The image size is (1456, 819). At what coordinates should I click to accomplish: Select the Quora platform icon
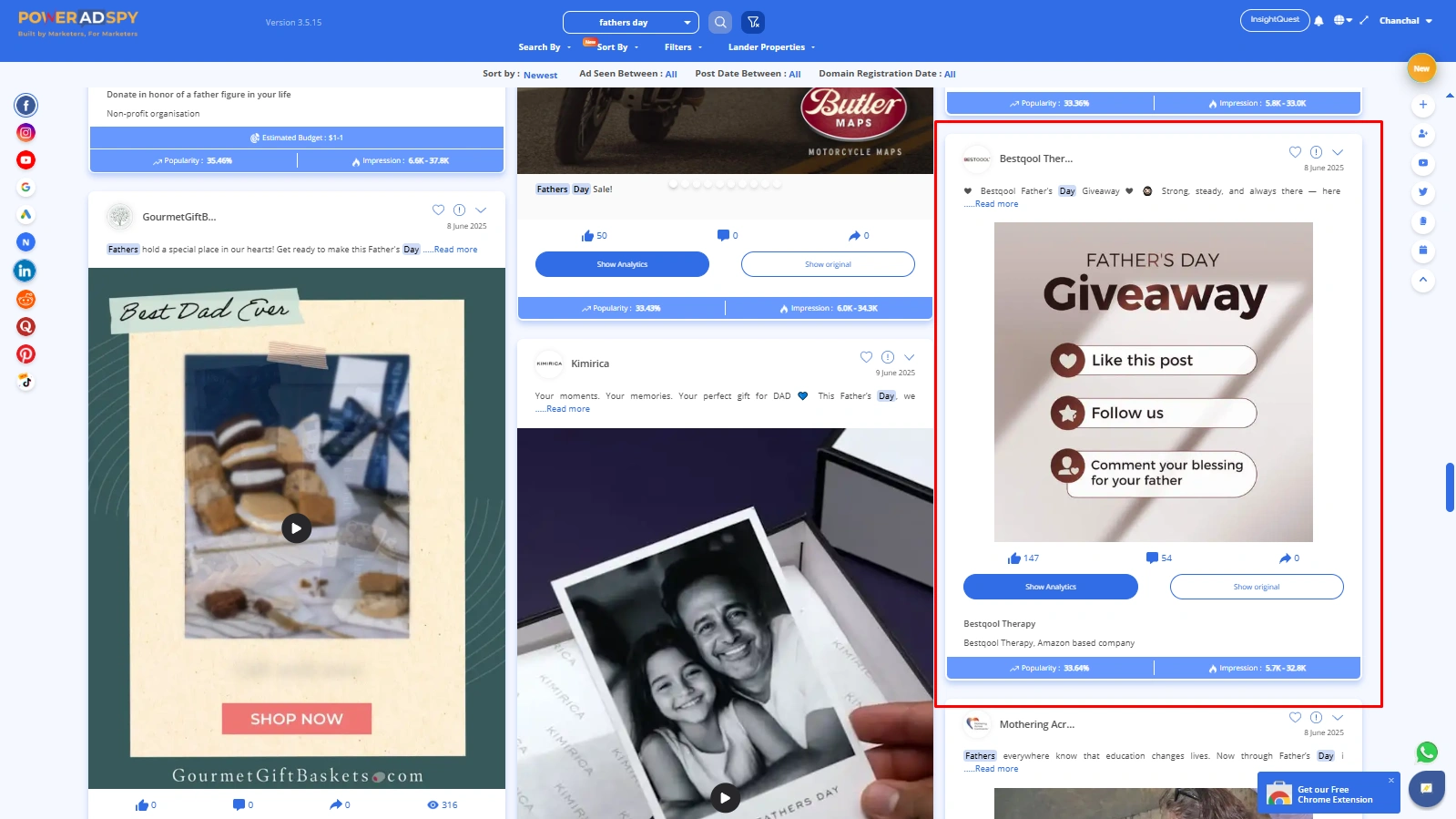[25, 326]
